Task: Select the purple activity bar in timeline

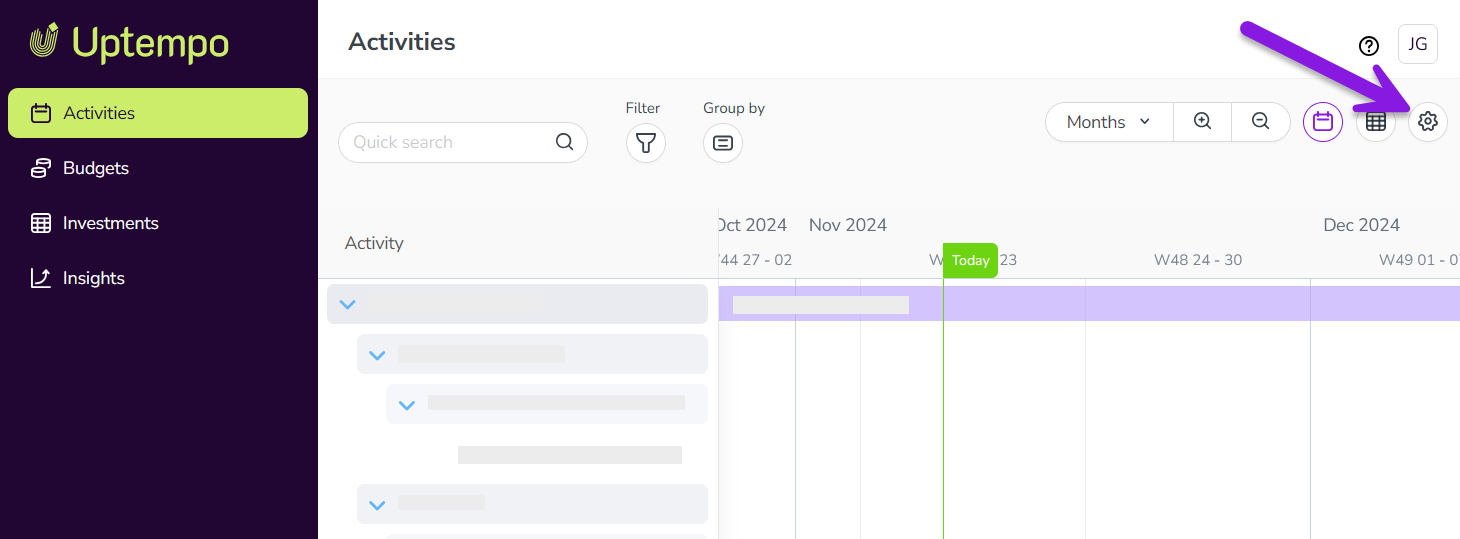Action: [x=1089, y=304]
